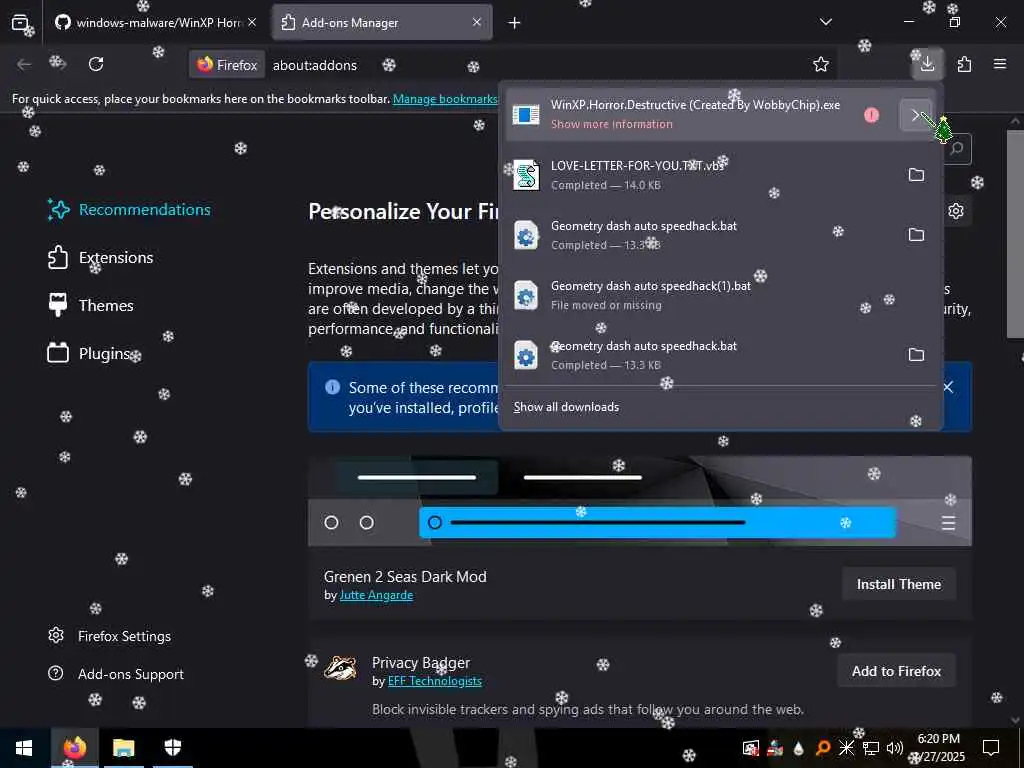Viewport: 1024px width, 768px height.
Task: Click the add-ons search magnifier icon
Action: [957, 149]
